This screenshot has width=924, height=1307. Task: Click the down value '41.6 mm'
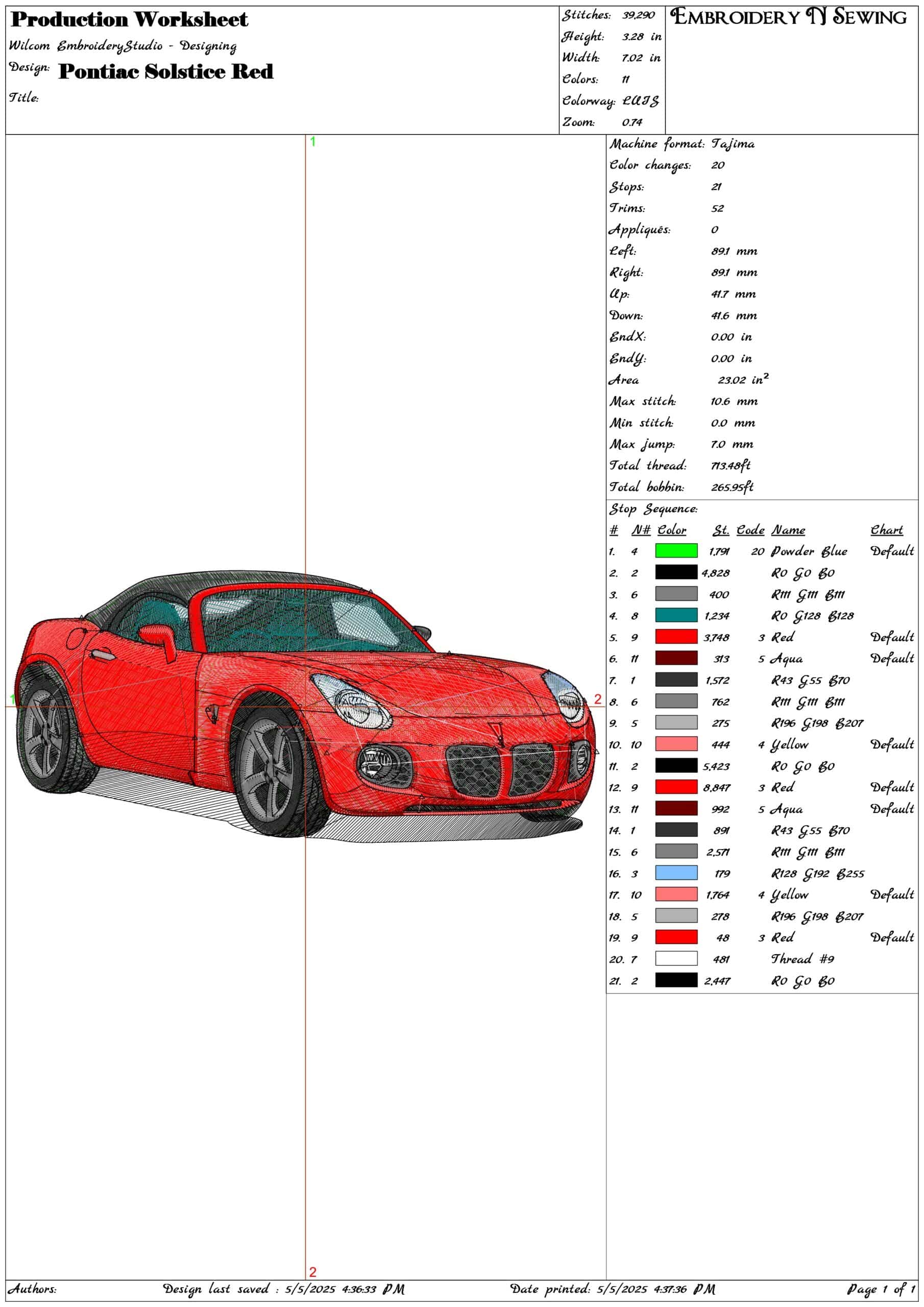pos(733,316)
